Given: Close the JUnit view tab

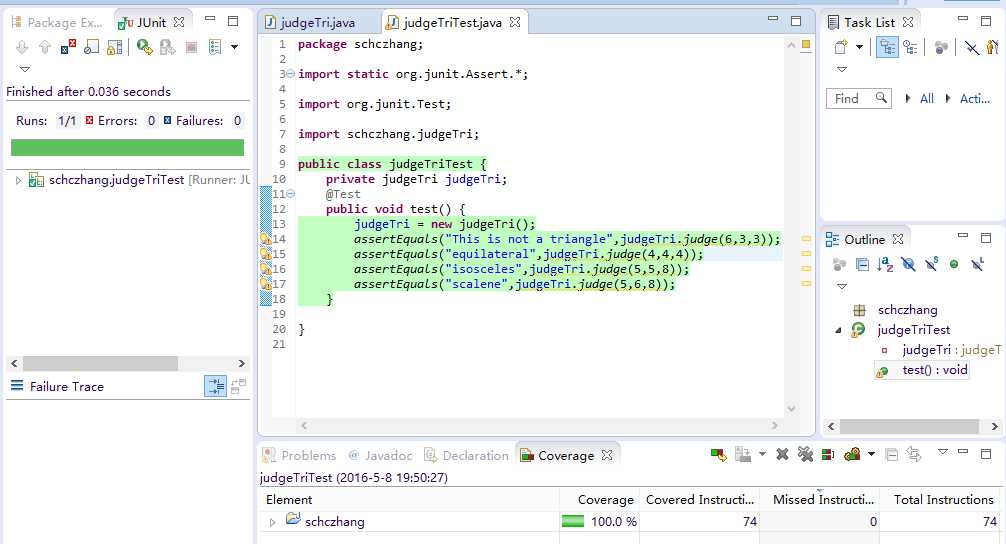Looking at the screenshot, I should click(179, 22).
